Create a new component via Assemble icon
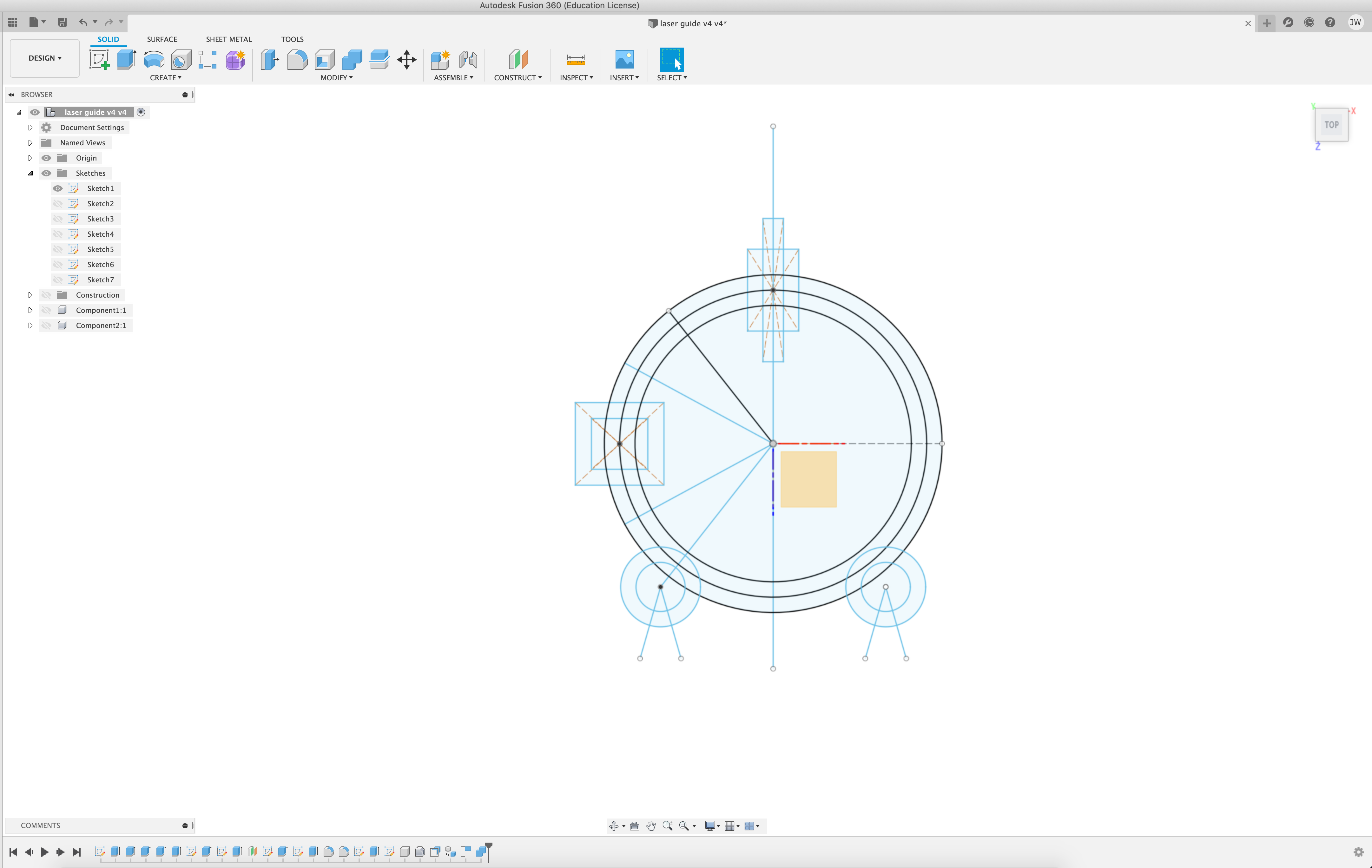 coord(440,59)
